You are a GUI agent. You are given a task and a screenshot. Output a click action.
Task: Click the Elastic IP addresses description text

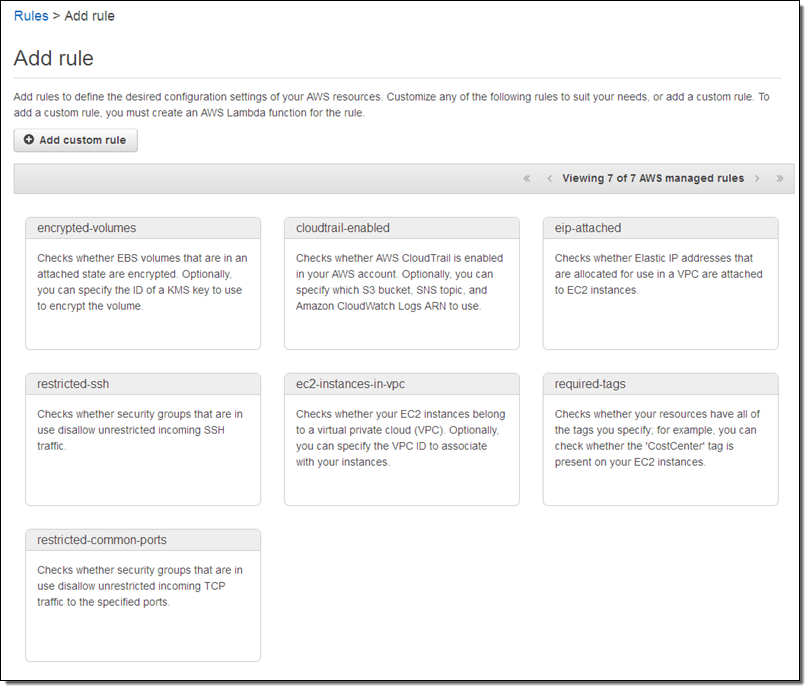click(658, 274)
